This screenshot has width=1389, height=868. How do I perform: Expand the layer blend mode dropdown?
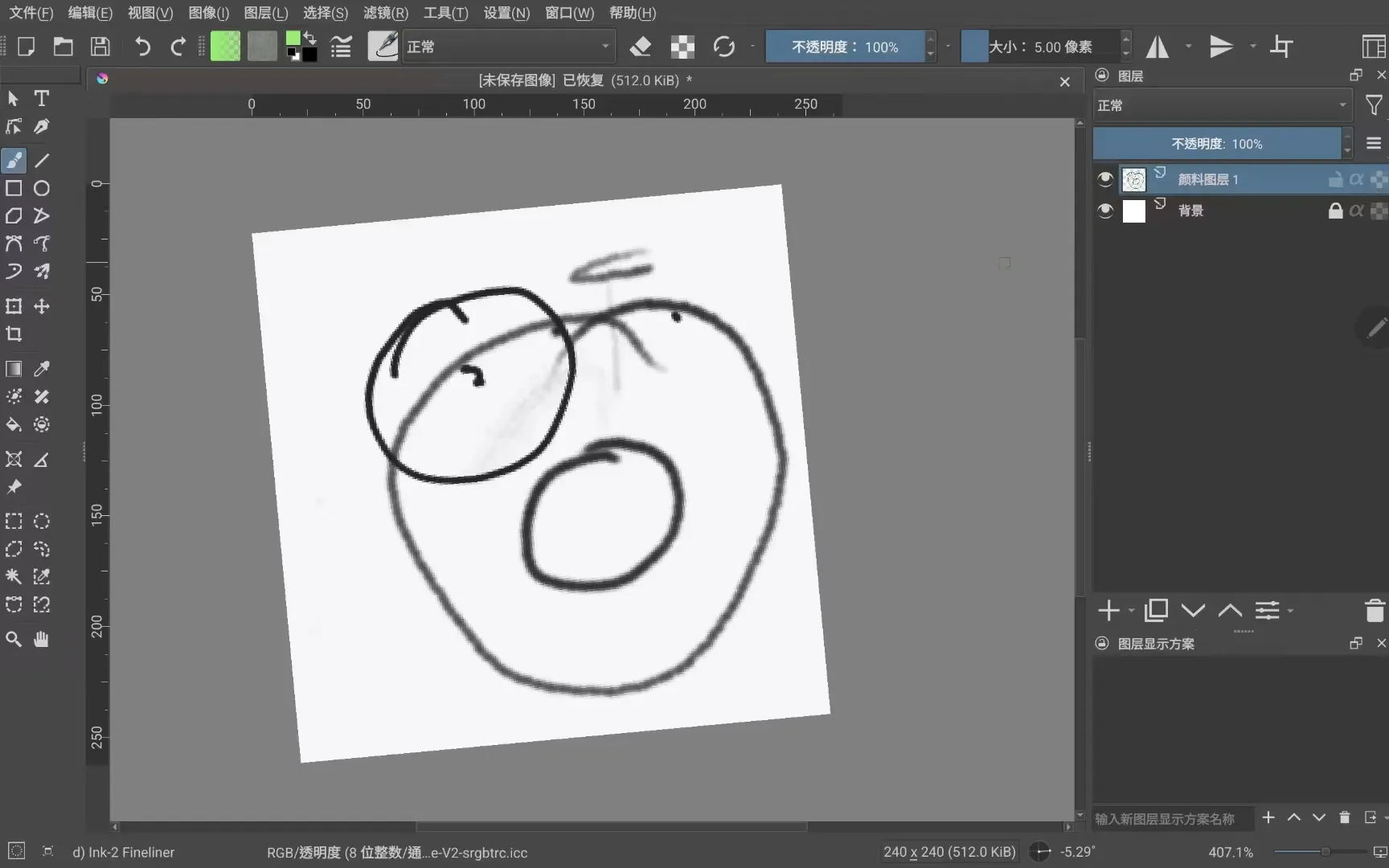pos(1222,105)
